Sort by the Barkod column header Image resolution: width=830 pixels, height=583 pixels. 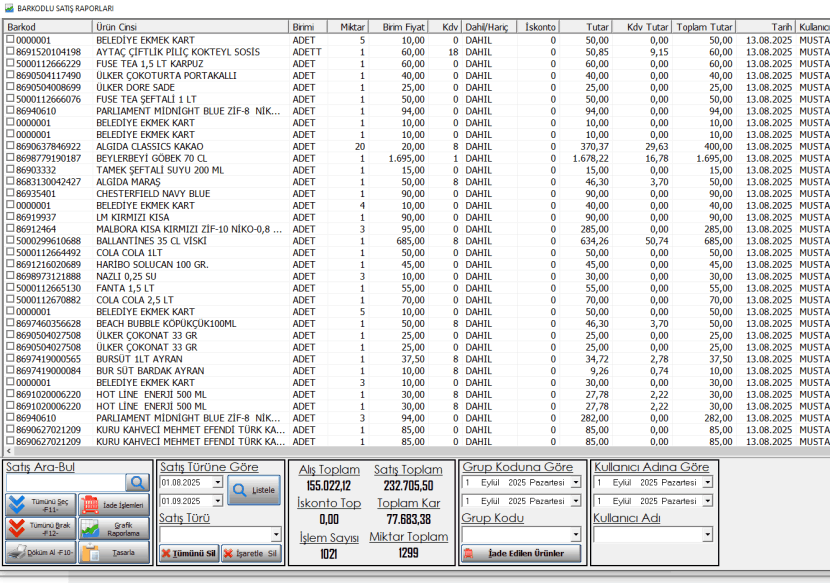(48, 27)
